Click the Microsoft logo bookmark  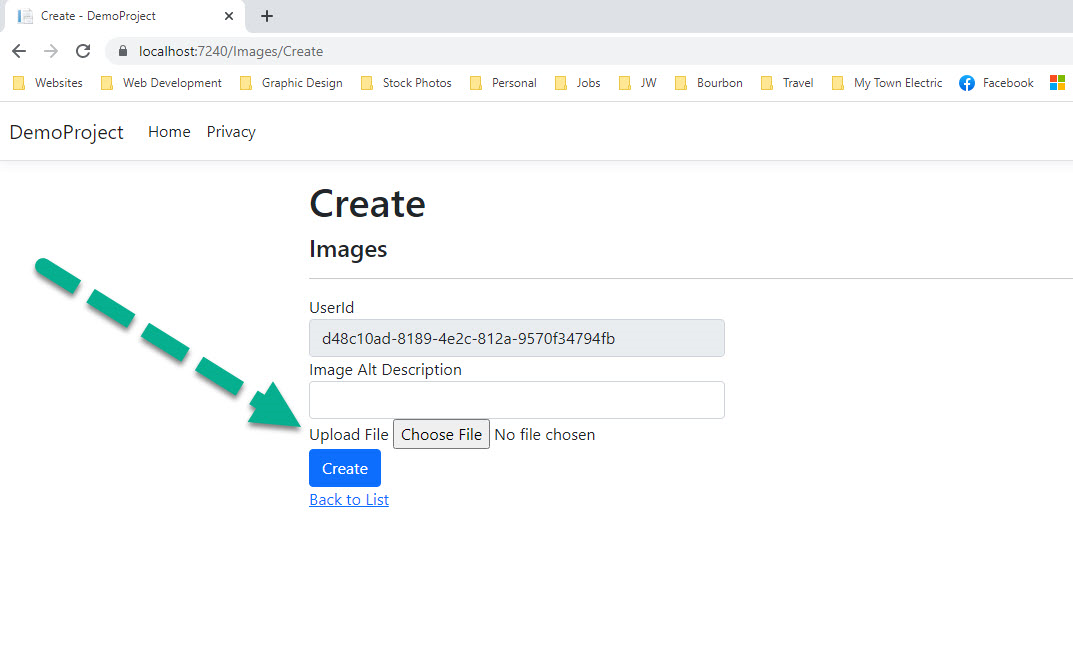point(1057,83)
